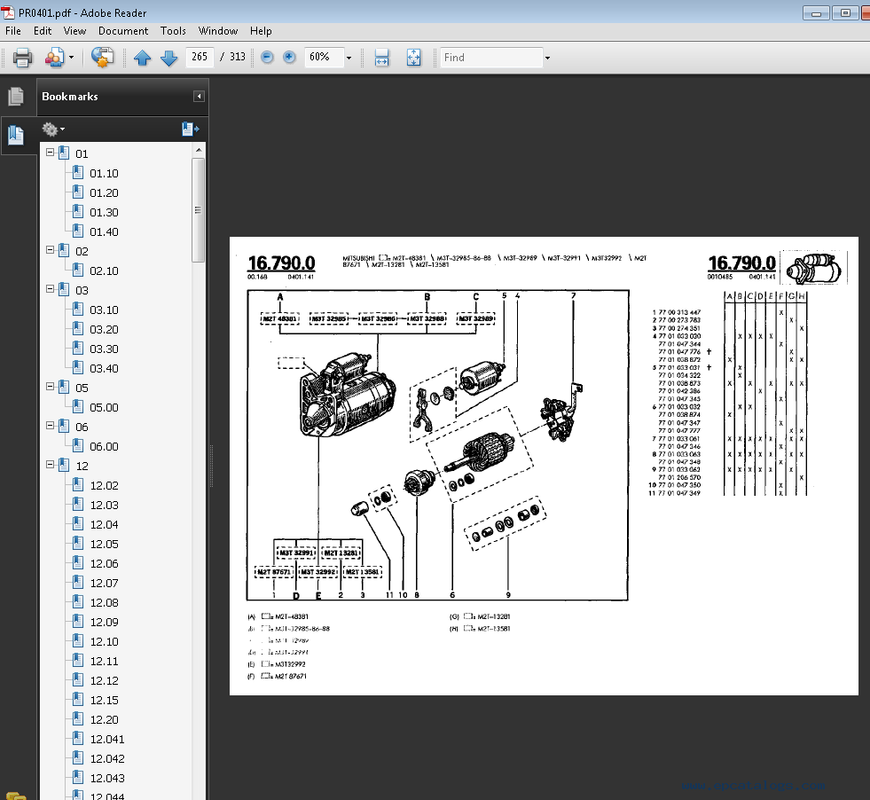Click the Adobe Reader PDF title icon

(8, 12)
